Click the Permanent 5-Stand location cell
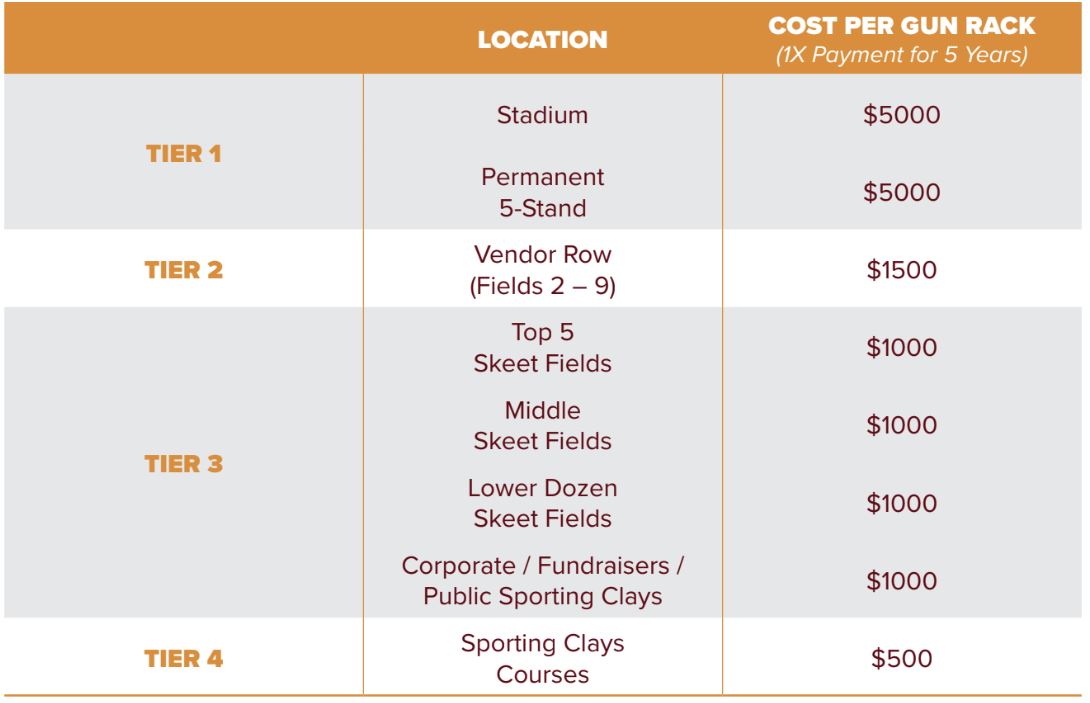Viewport: 1090px width, 703px height. click(x=542, y=192)
